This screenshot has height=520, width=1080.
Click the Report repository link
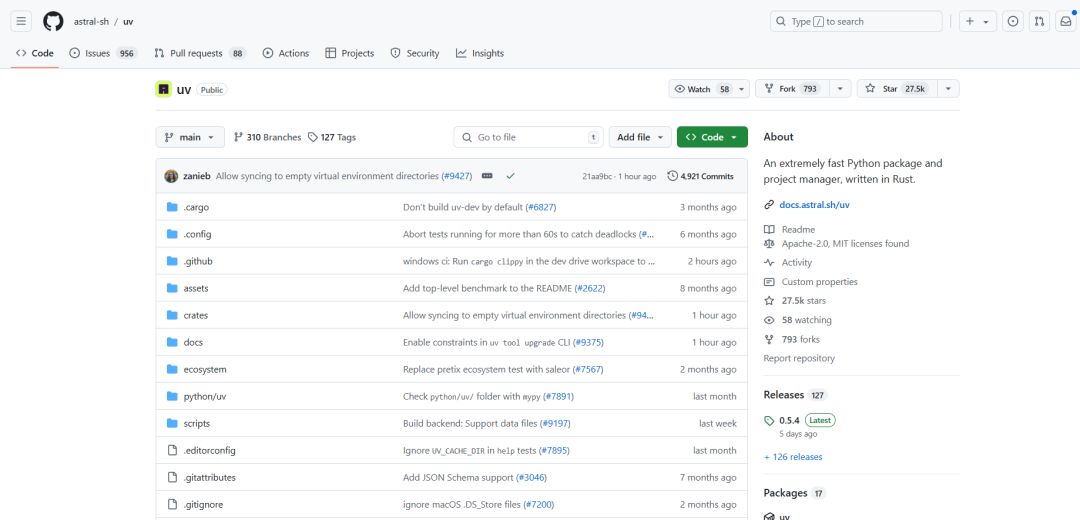pos(799,358)
